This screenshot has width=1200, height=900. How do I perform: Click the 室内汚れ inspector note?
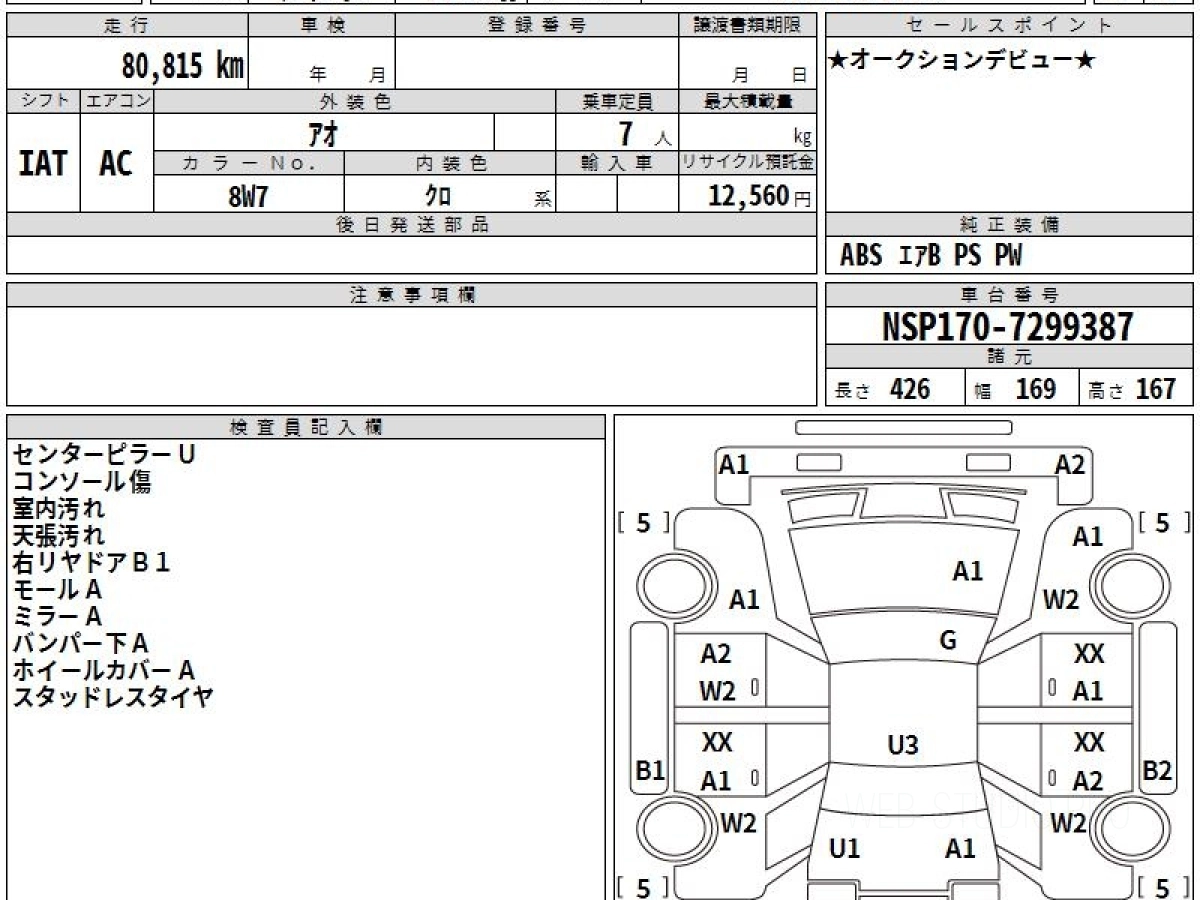tap(58, 508)
